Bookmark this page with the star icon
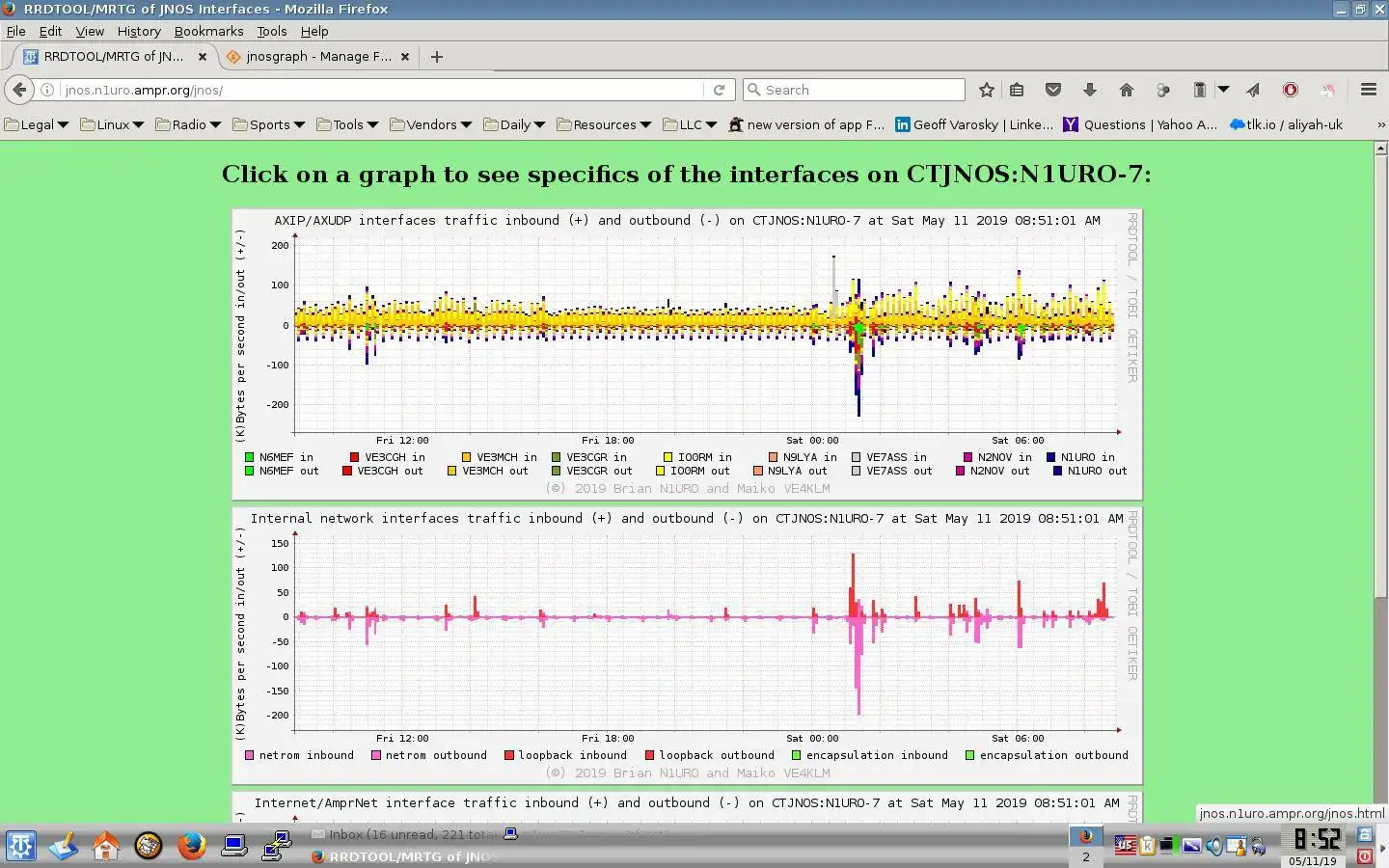The image size is (1389, 868). [x=986, y=90]
